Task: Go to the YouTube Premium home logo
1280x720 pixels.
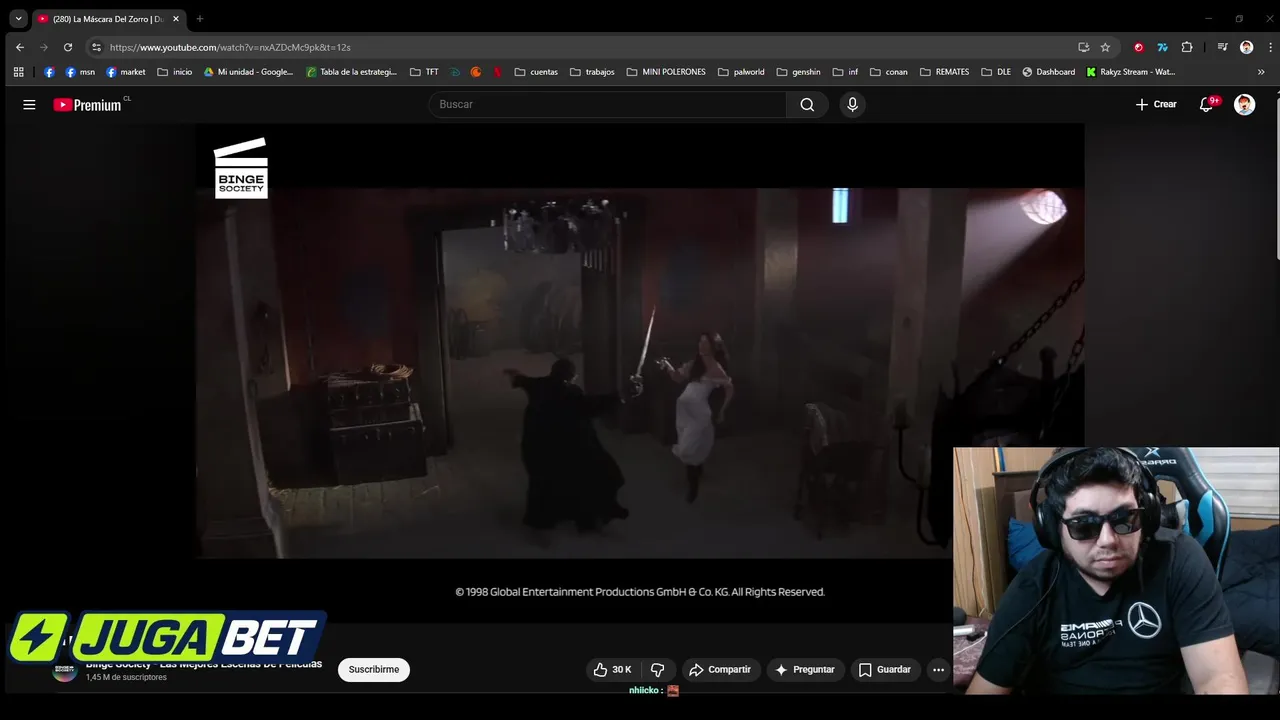Action: point(88,104)
